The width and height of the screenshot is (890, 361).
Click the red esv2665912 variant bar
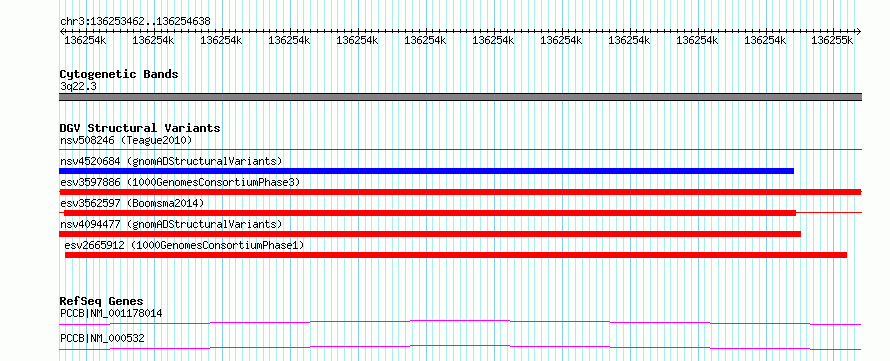click(456, 255)
